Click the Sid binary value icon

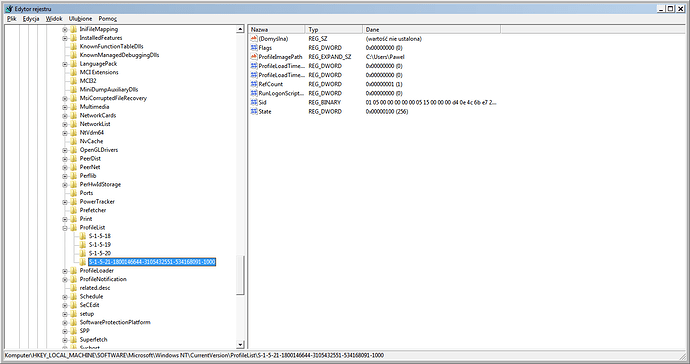tap(254, 103)
